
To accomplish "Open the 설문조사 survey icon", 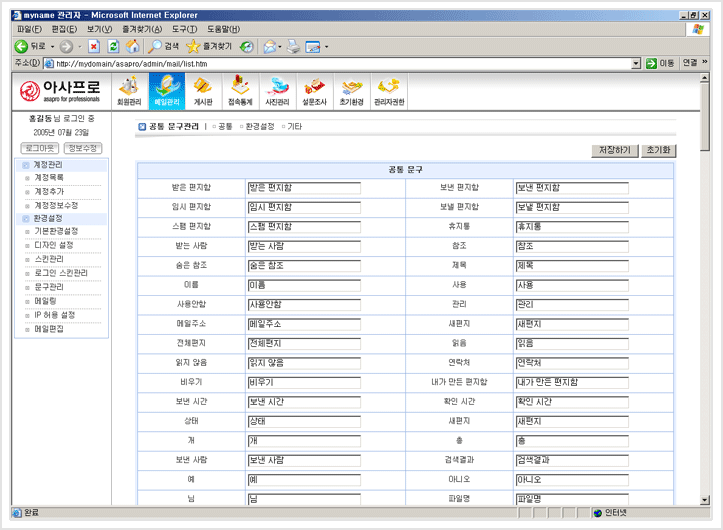I will [x=315, y=91].
